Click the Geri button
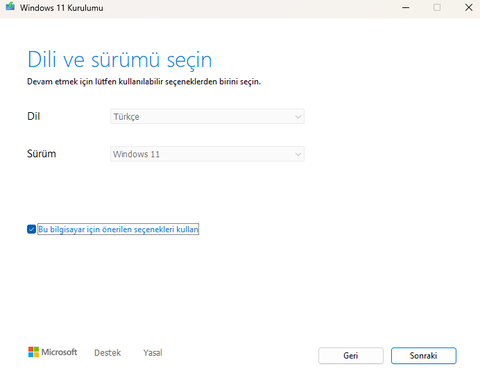 click(x=351, y=356)
